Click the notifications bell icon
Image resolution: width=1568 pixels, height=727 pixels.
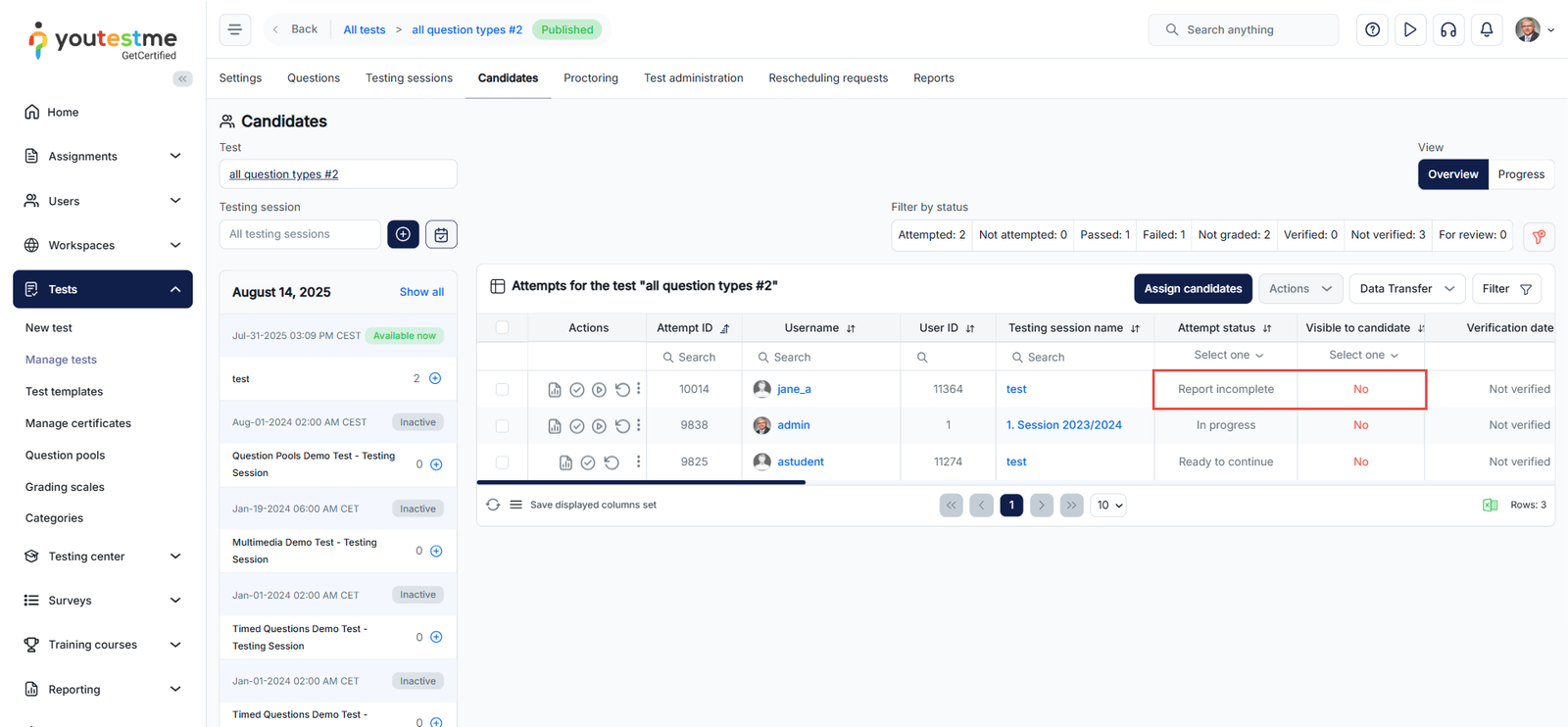(x=1486, y=29)
